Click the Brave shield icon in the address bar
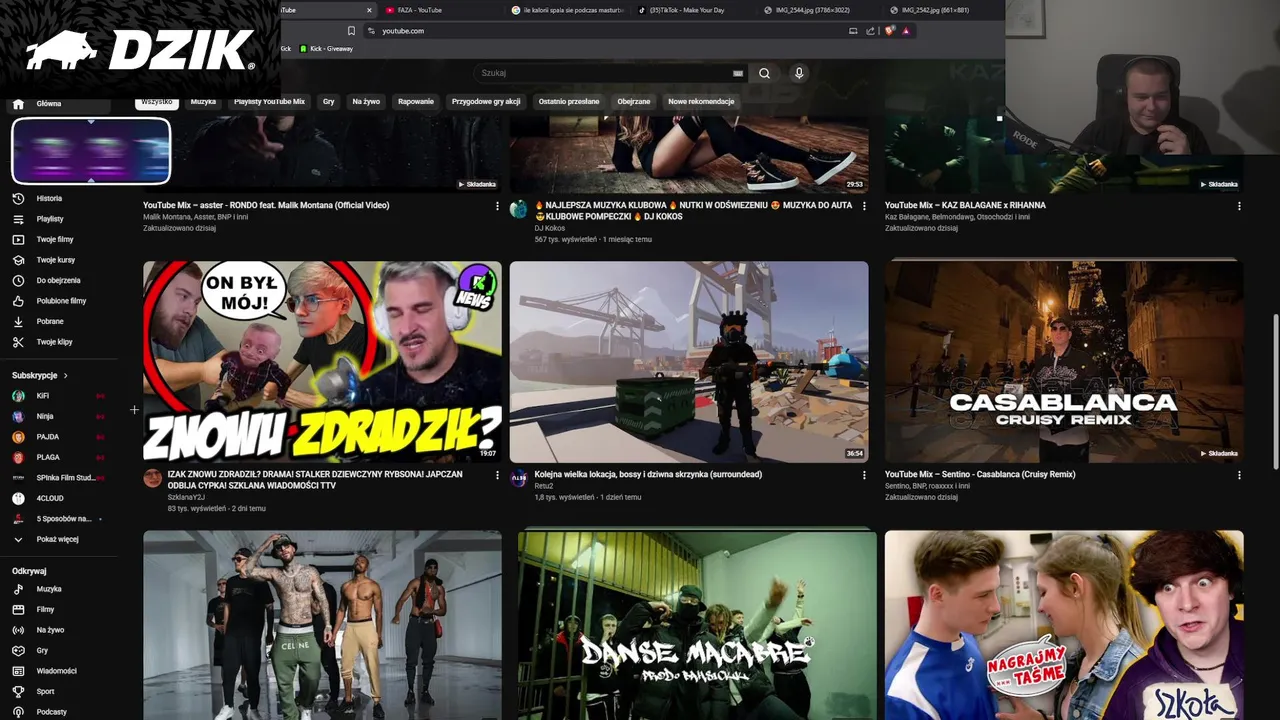 pyautogui.click(x=889, y=31)
